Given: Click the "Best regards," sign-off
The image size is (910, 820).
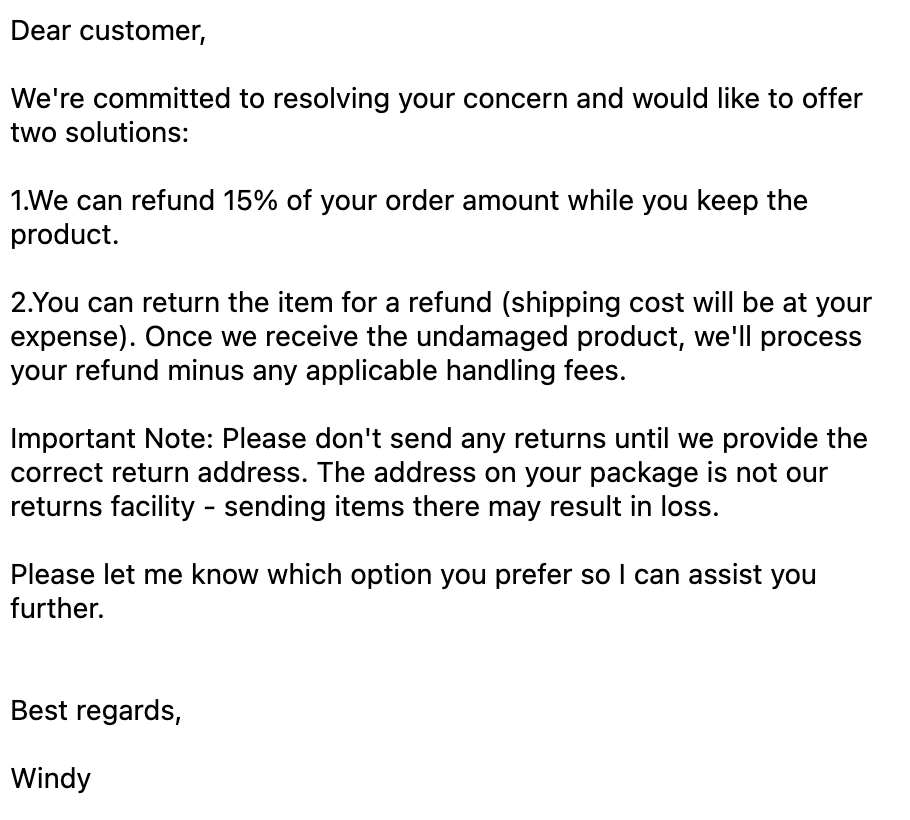Looking at the screenshot, I should (x=96, y=711).
